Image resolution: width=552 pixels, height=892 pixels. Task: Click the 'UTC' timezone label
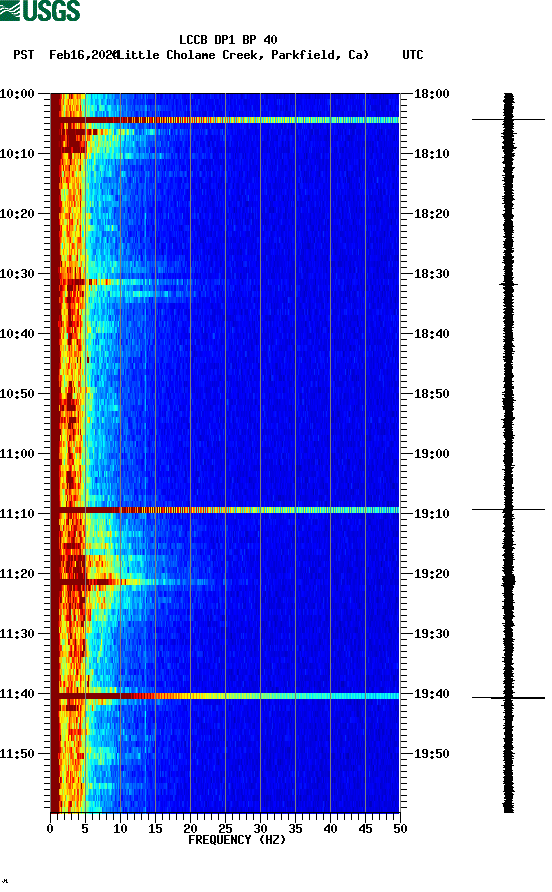[413, 55]
